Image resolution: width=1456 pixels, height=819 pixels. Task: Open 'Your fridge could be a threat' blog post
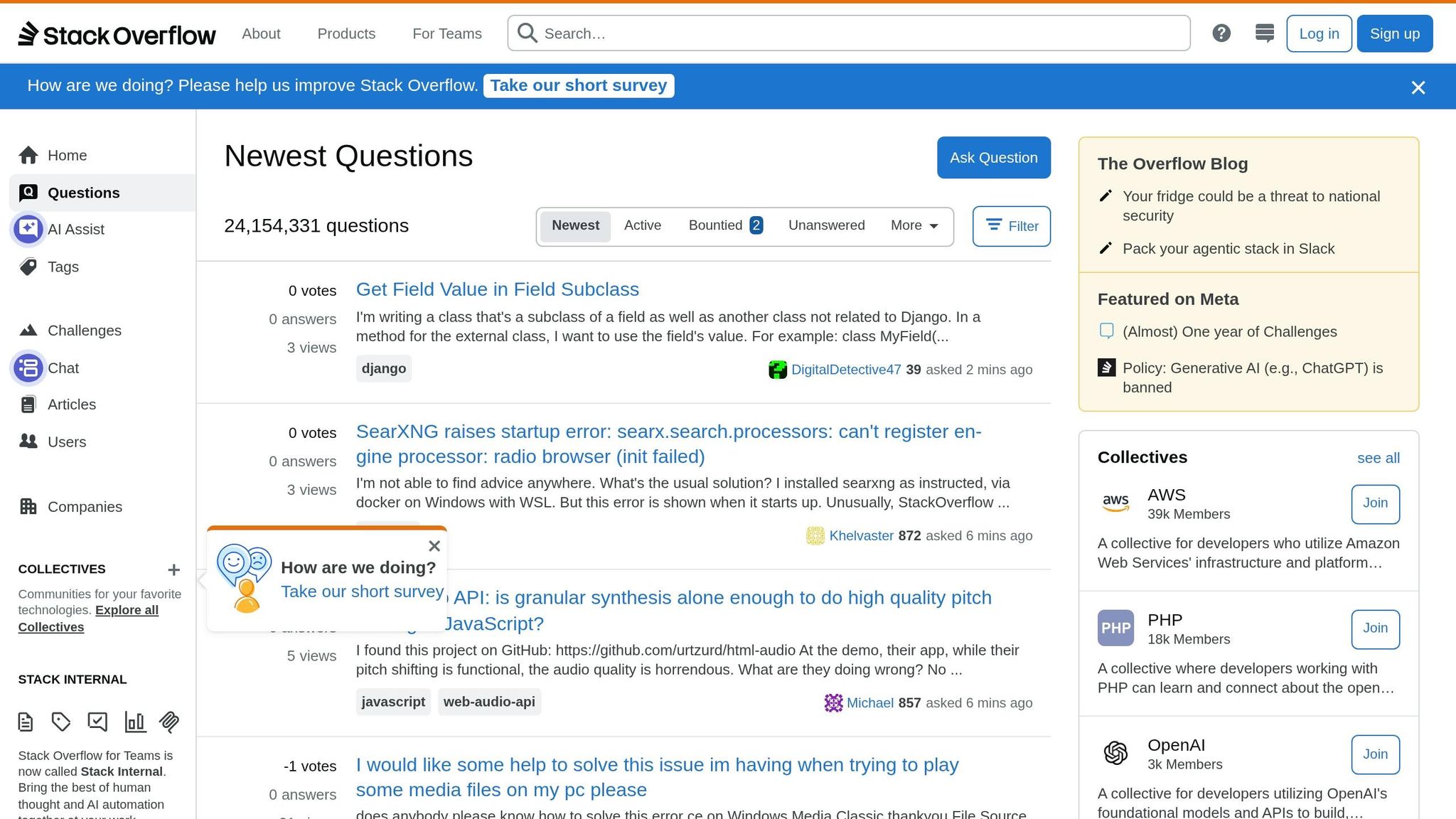click(x=1251, y=206)
